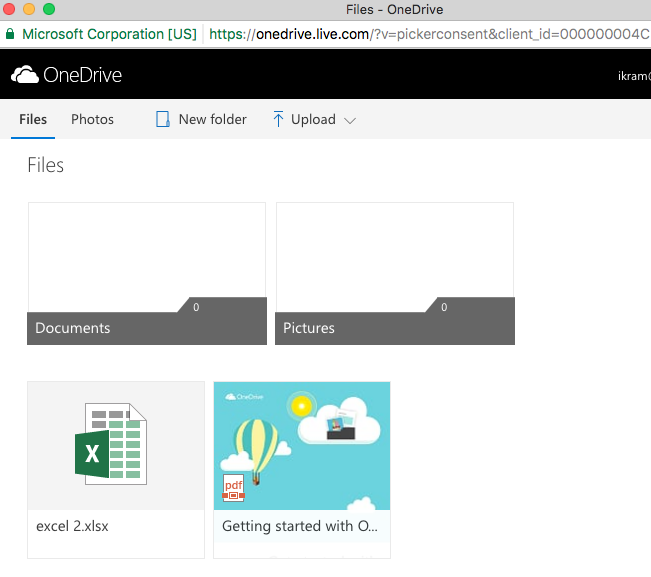This screenshot has width=651, height=577.
Task: Open the Documents folder
Action: coord(146,273)
